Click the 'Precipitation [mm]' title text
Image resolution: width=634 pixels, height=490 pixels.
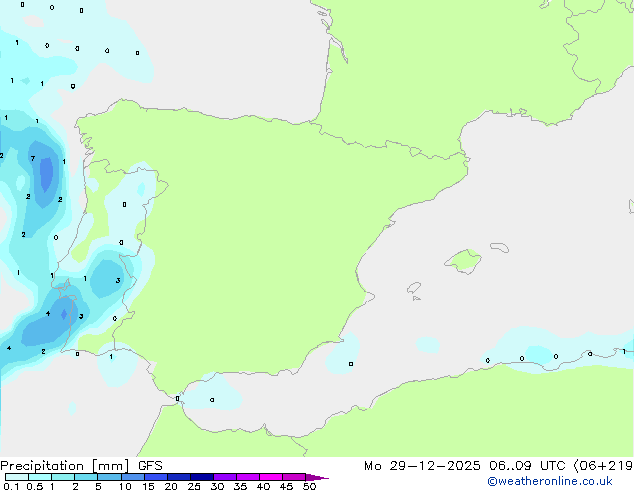tap(64, 466)
